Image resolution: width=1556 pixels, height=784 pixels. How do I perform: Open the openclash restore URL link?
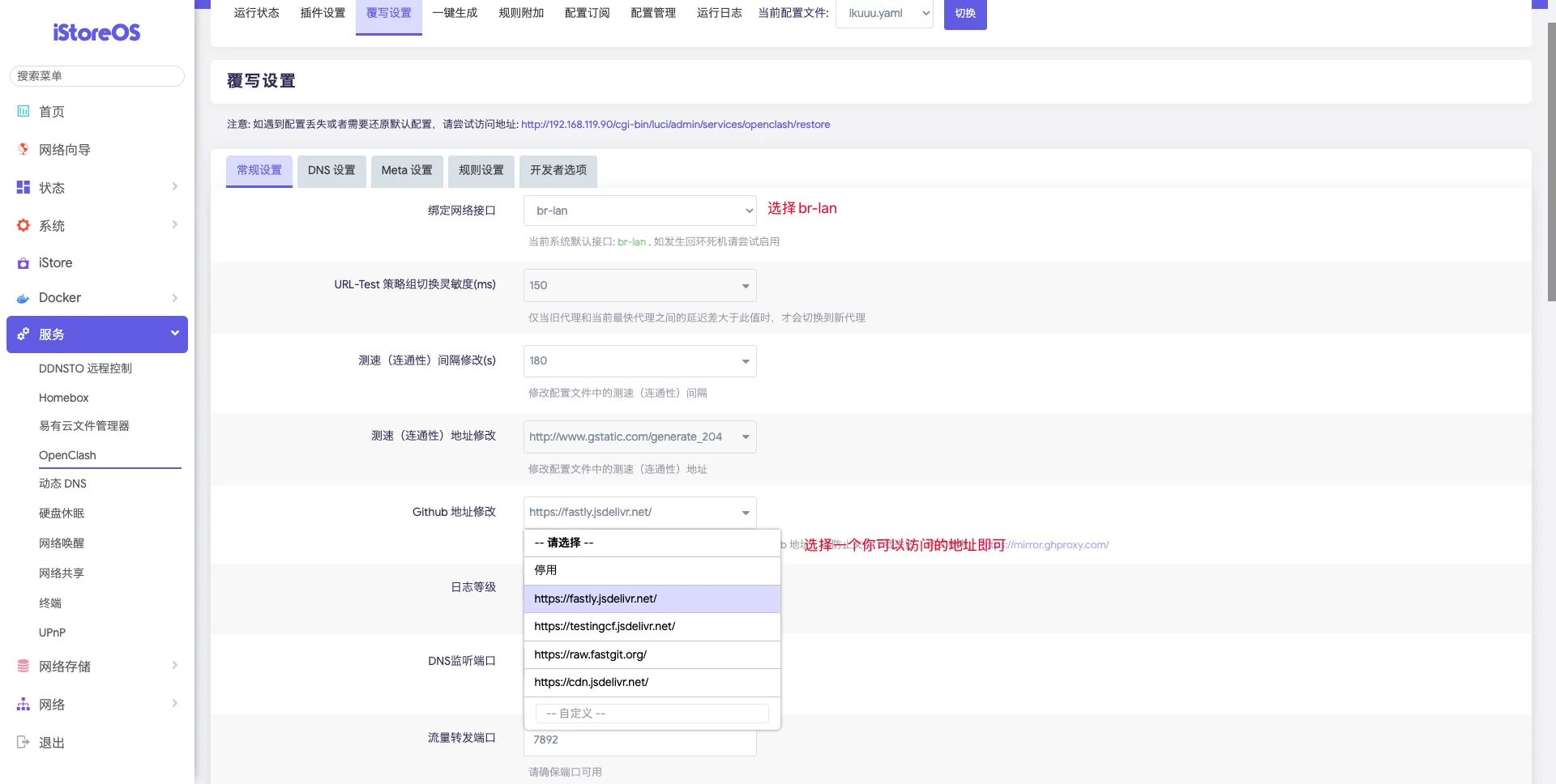coord(675,125)
